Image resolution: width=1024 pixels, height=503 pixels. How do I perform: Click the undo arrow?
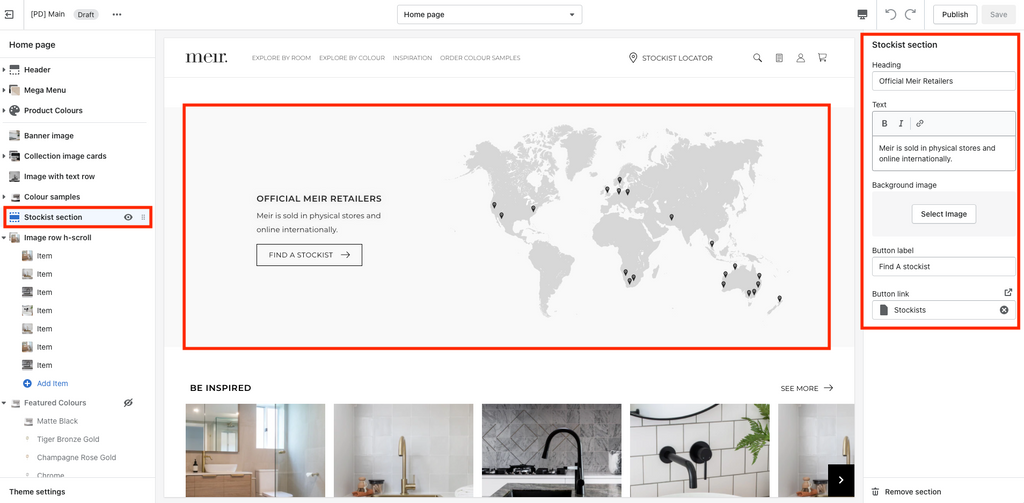(891, 14)
